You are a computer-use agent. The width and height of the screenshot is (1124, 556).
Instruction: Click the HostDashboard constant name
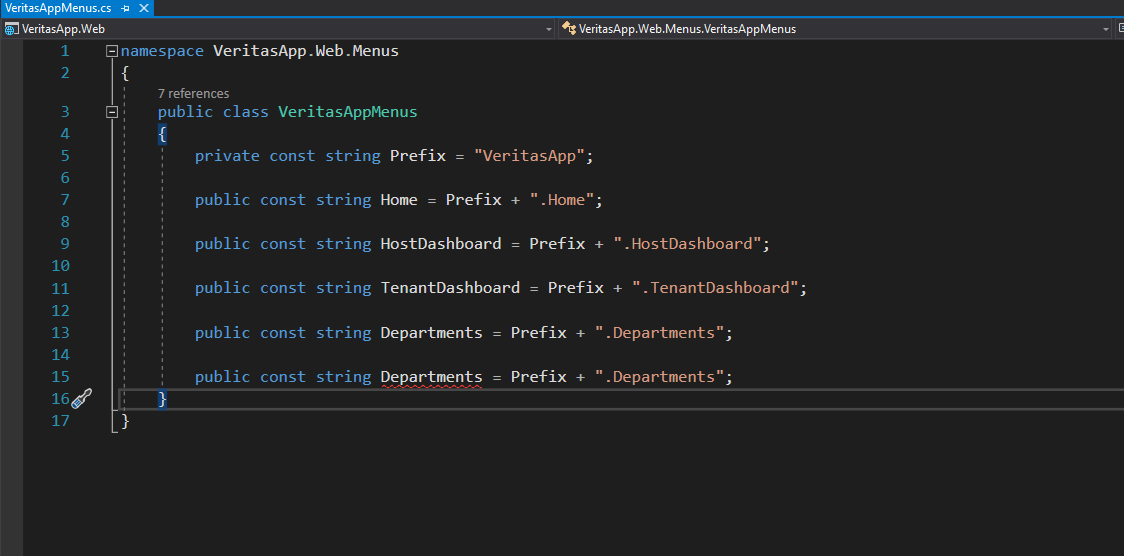(440, 244)
